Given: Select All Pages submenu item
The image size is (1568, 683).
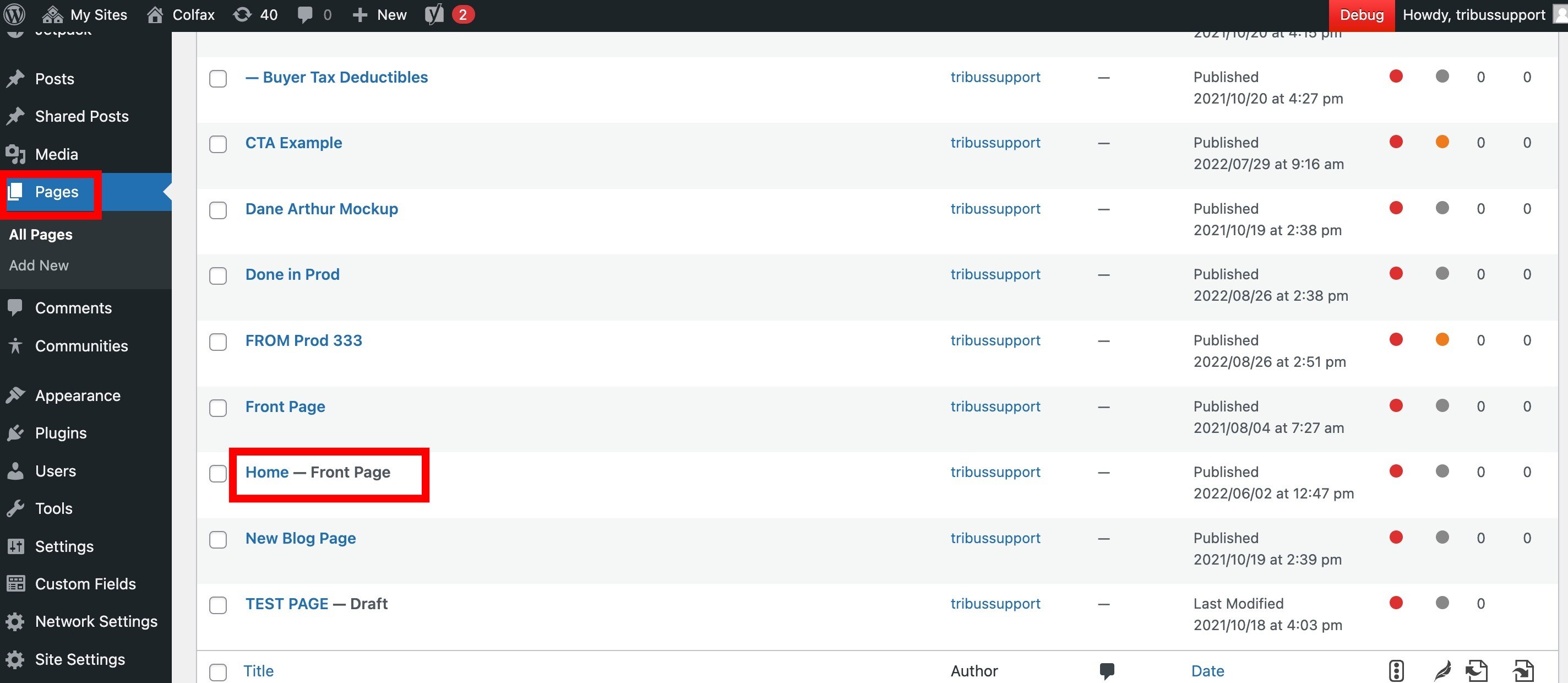Looking at the screenshot, I should coord(41,234).
